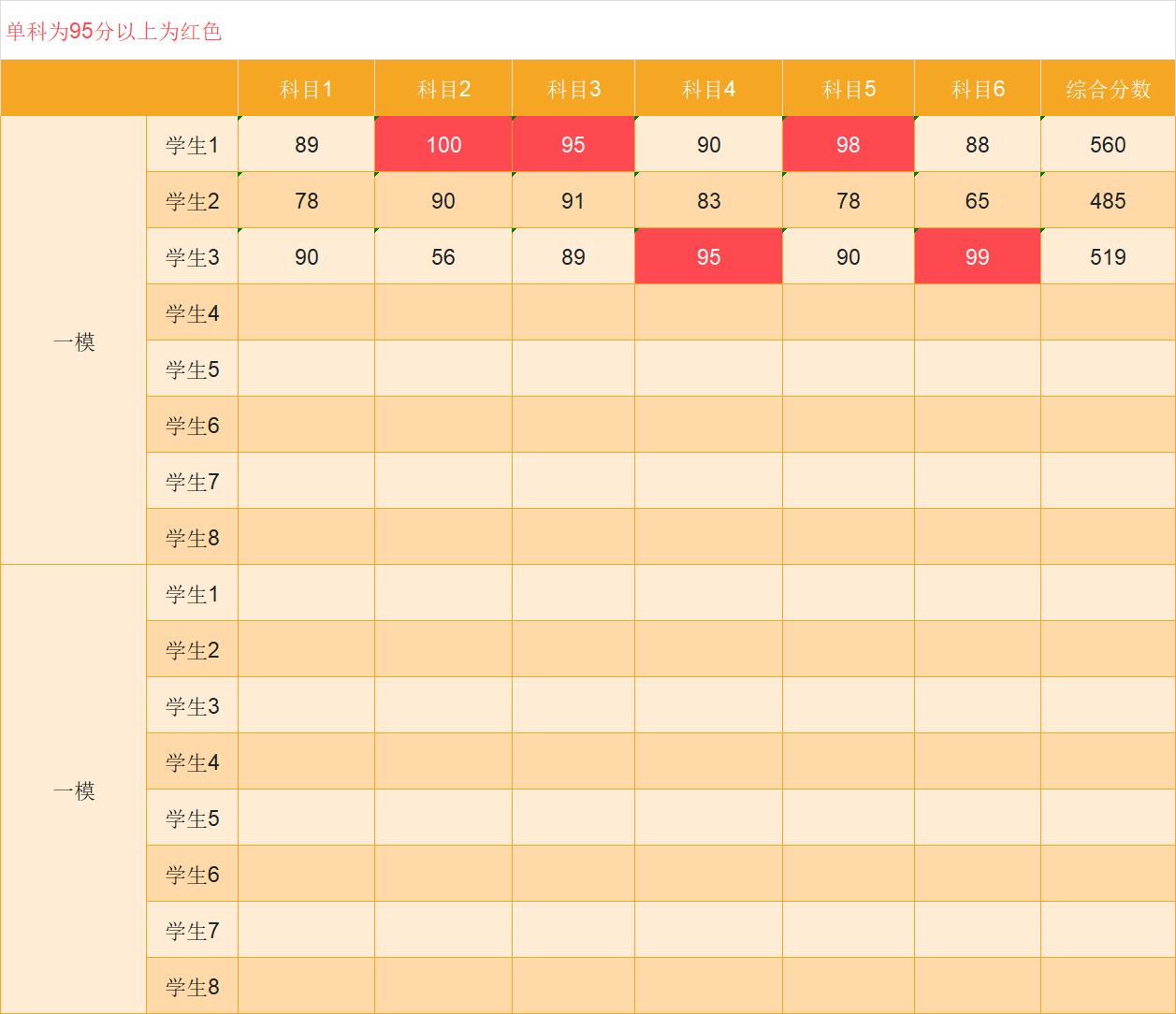The image size is (1176, 1014).
Task: Select the 科目5 column header
Action: pos(848,87)
